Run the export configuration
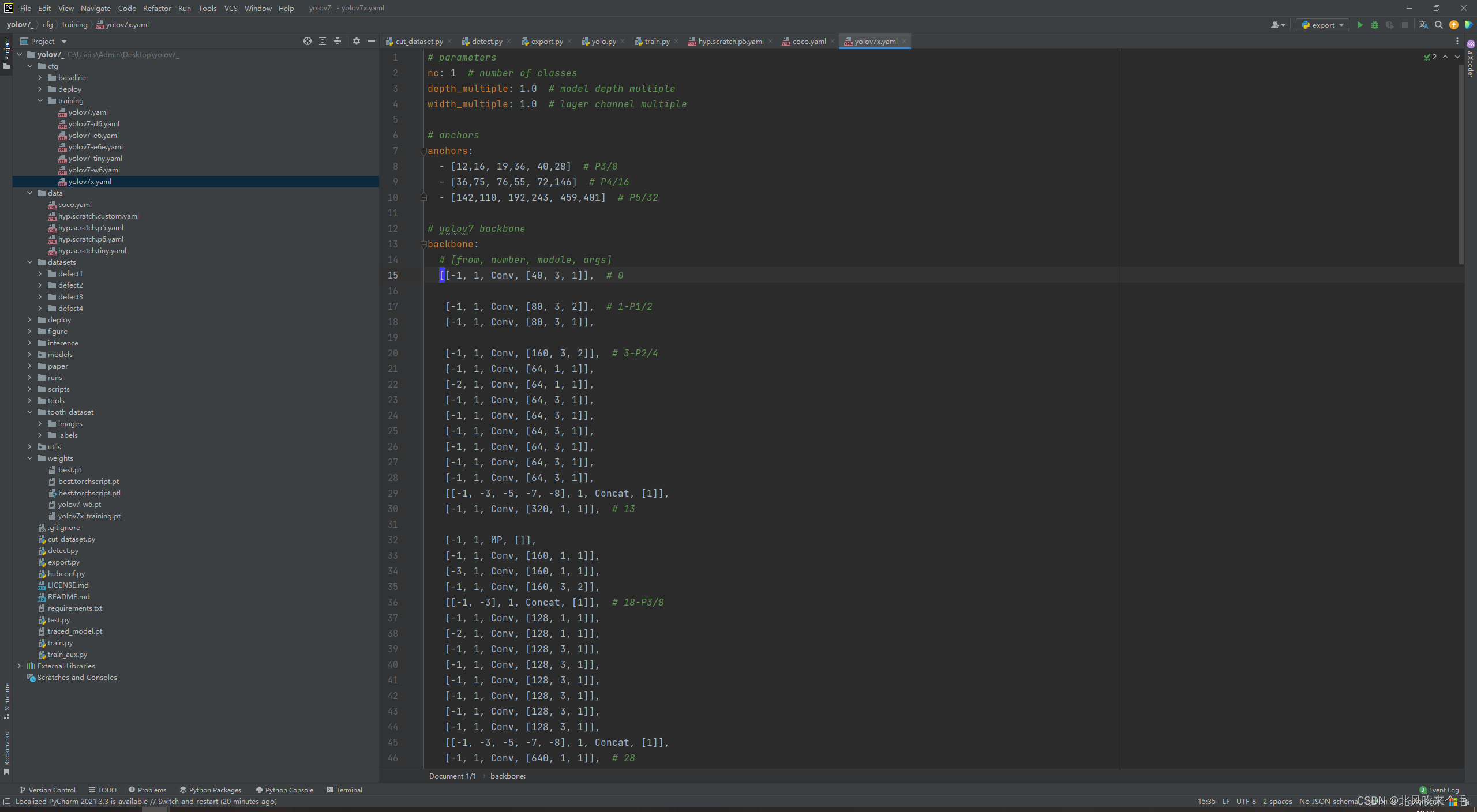The image size is (1477, 812). pos(1360,25)
